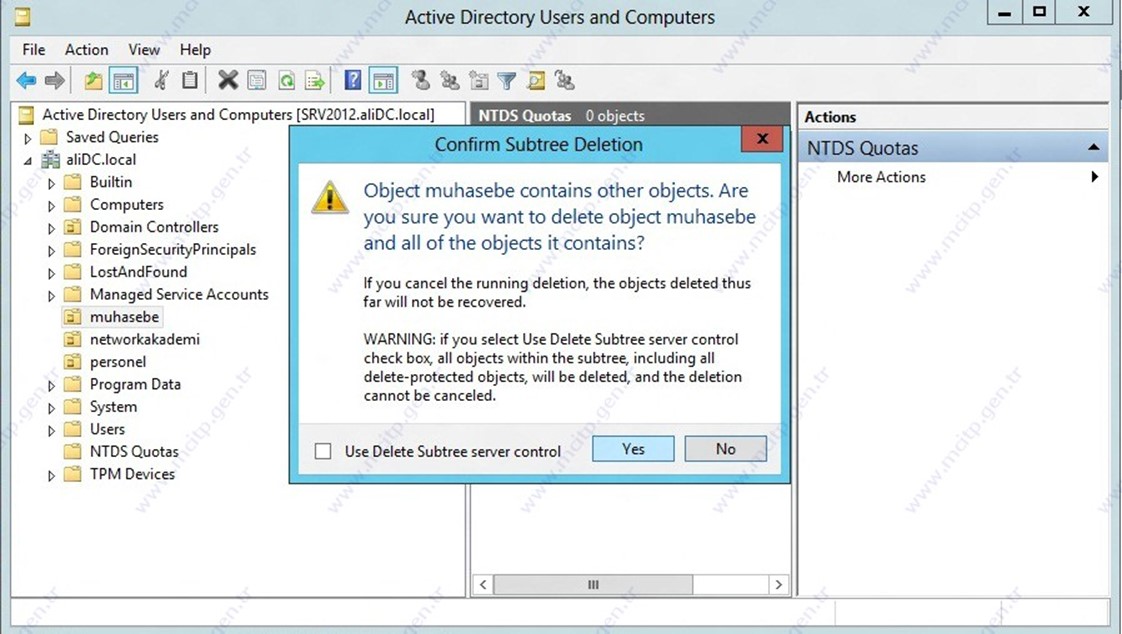Open Help with the question mark icon
1122x634 pixels.
pos(353,79)
